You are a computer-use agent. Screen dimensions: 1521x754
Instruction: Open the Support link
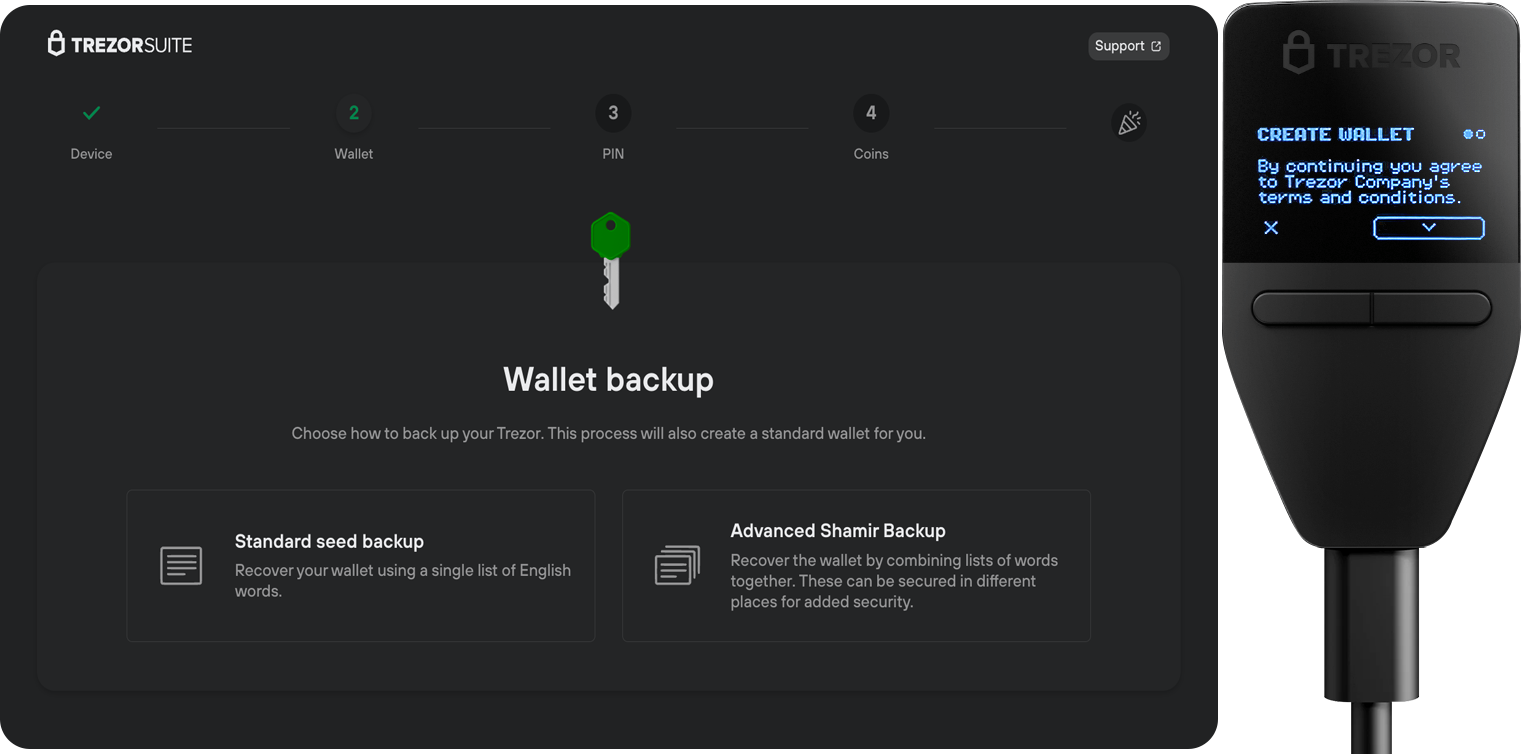1127,46
